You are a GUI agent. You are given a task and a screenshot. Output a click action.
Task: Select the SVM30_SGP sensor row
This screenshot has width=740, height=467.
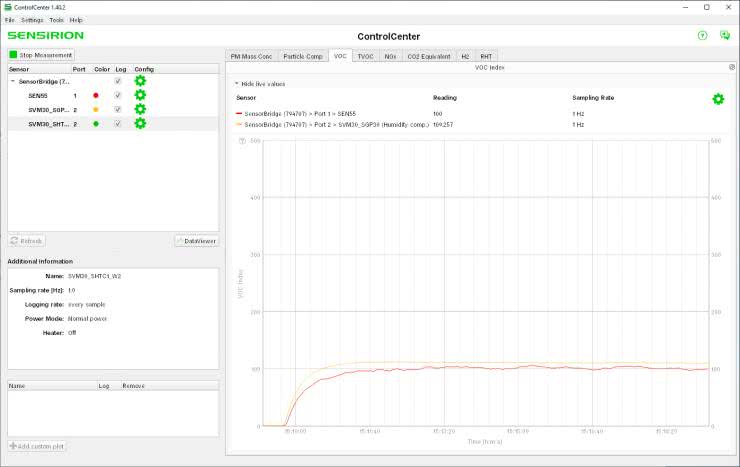pyautogui.click(x=48, y=109)
